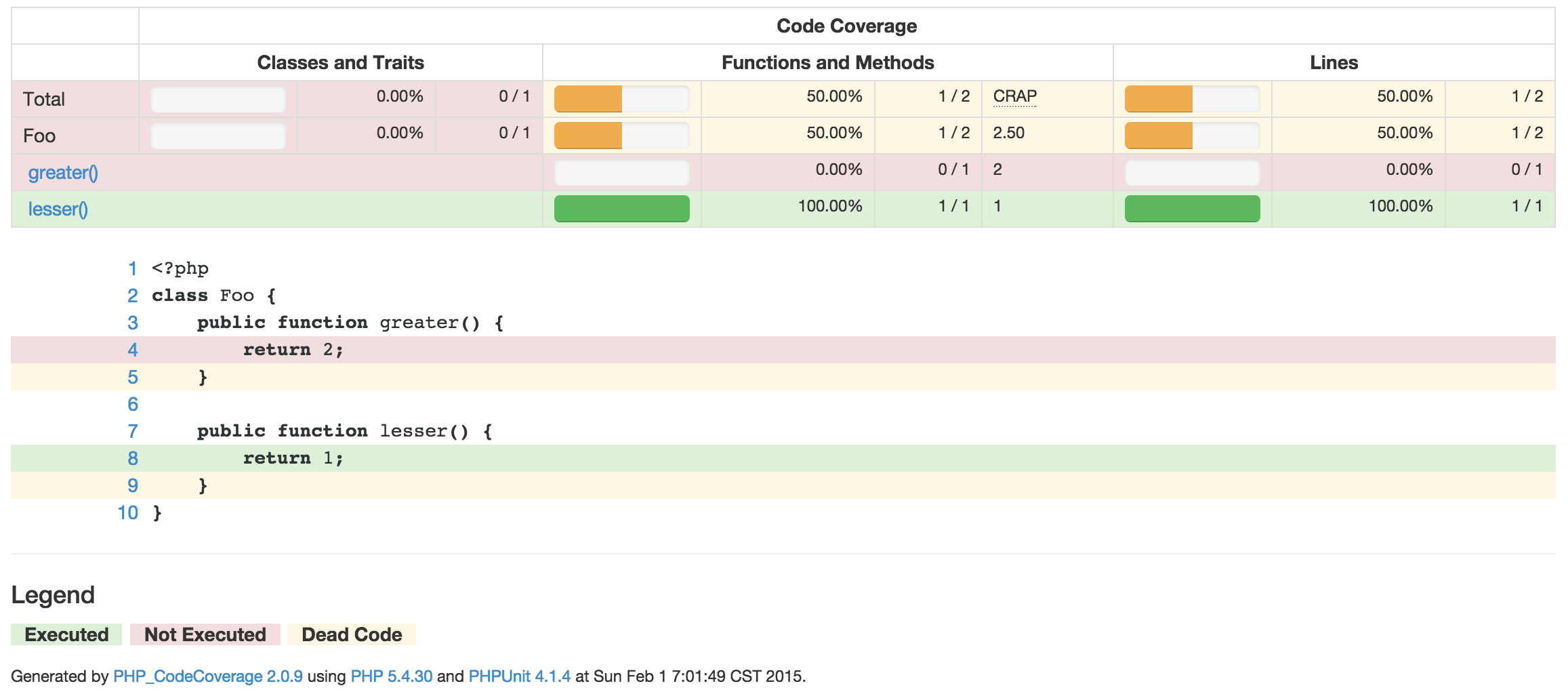Click 'public function lesser()' code line

[783, 431]
